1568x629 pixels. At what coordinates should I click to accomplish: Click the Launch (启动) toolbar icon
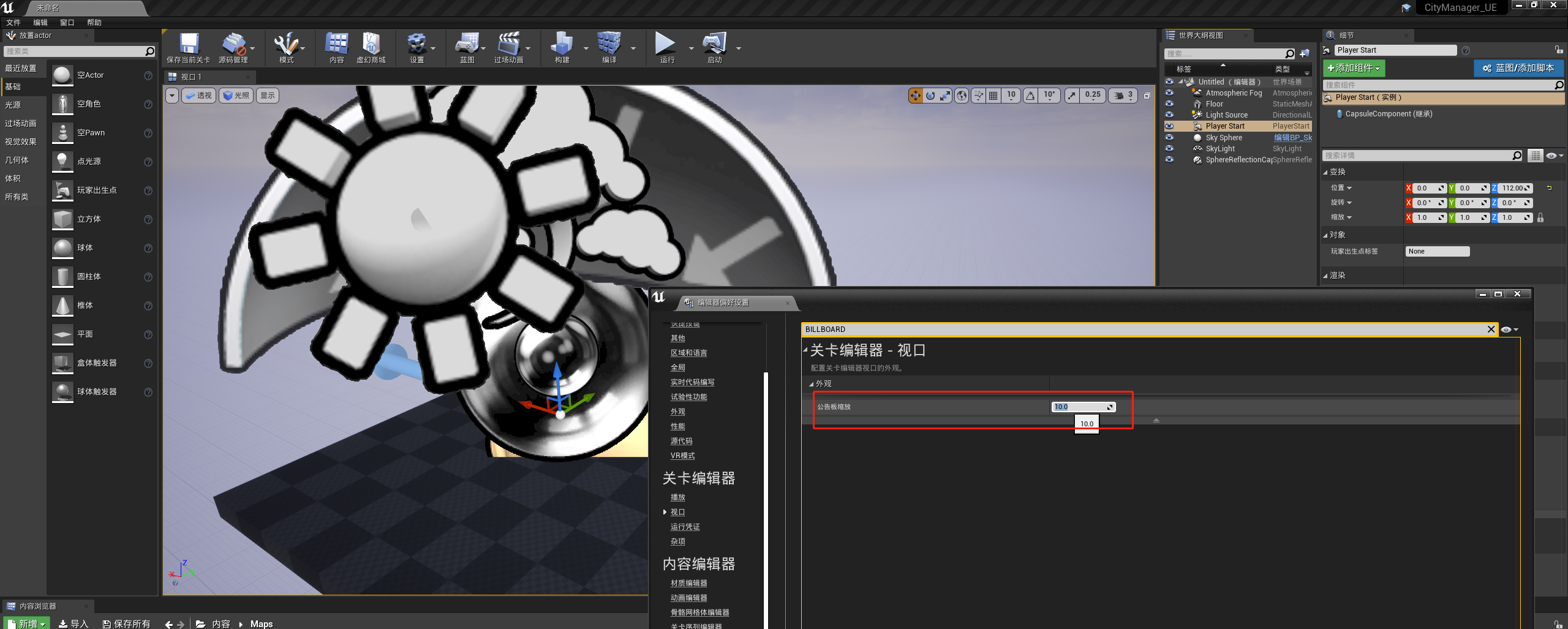click(714, 48)
